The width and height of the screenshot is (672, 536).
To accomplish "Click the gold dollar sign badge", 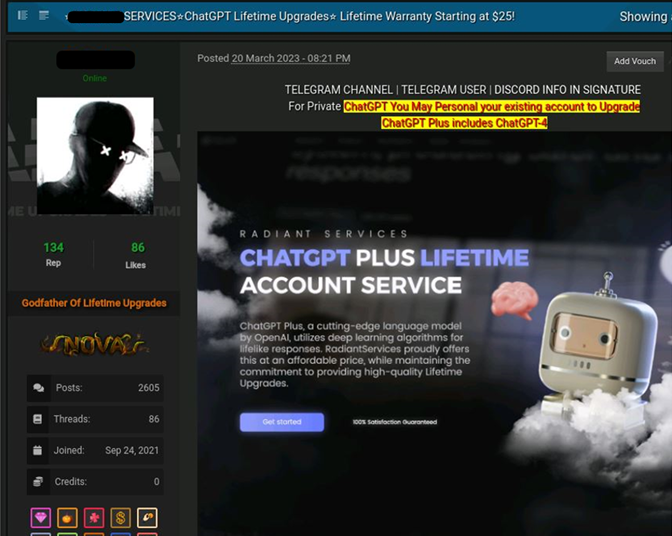I will coord(120,518).
